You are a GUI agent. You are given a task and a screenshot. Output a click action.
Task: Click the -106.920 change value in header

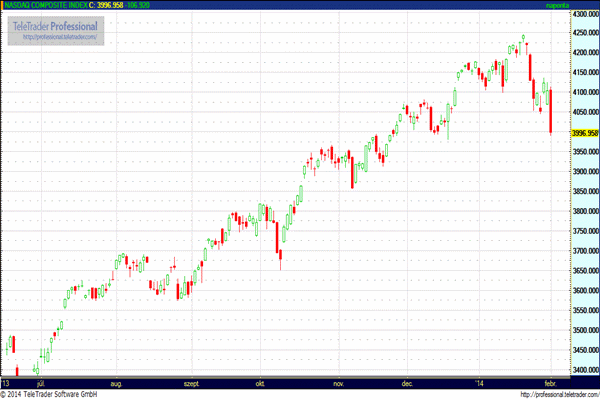[138, 5]
